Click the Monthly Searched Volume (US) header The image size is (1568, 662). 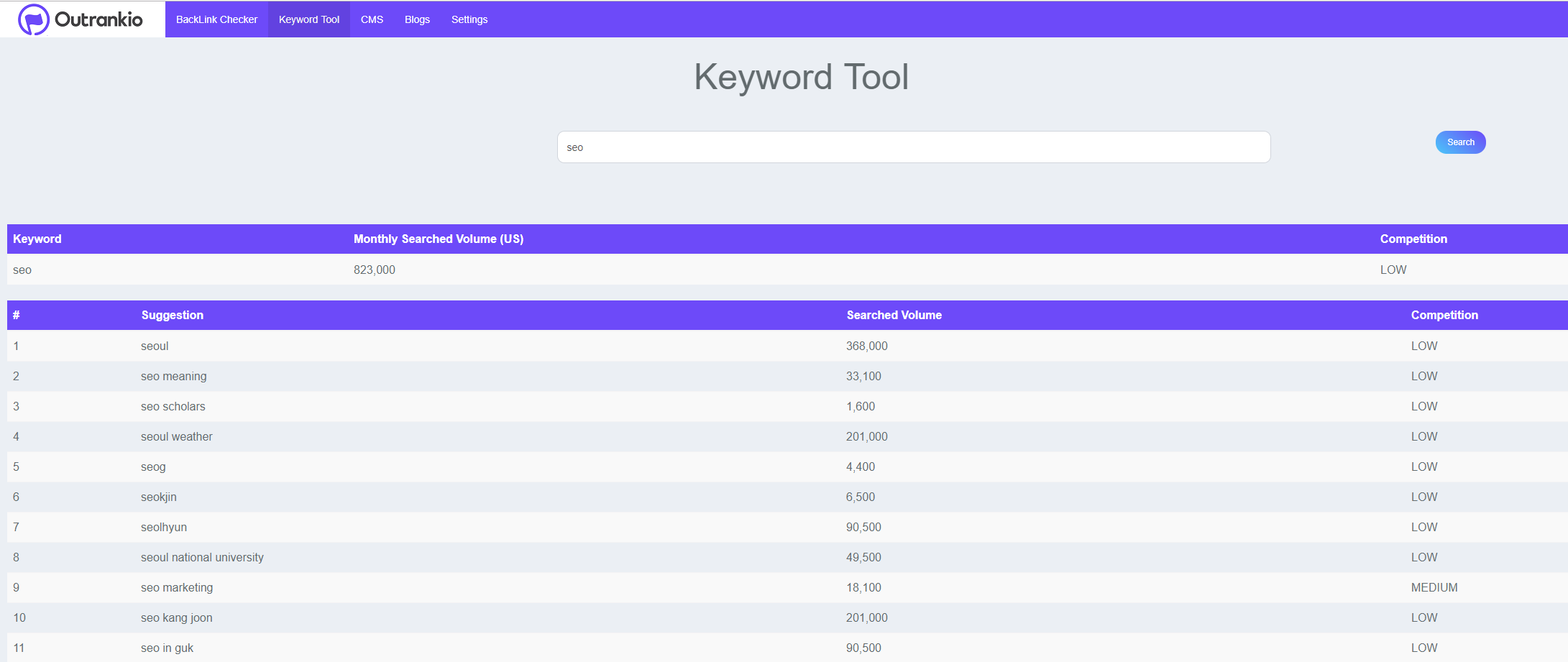point(438,239)
